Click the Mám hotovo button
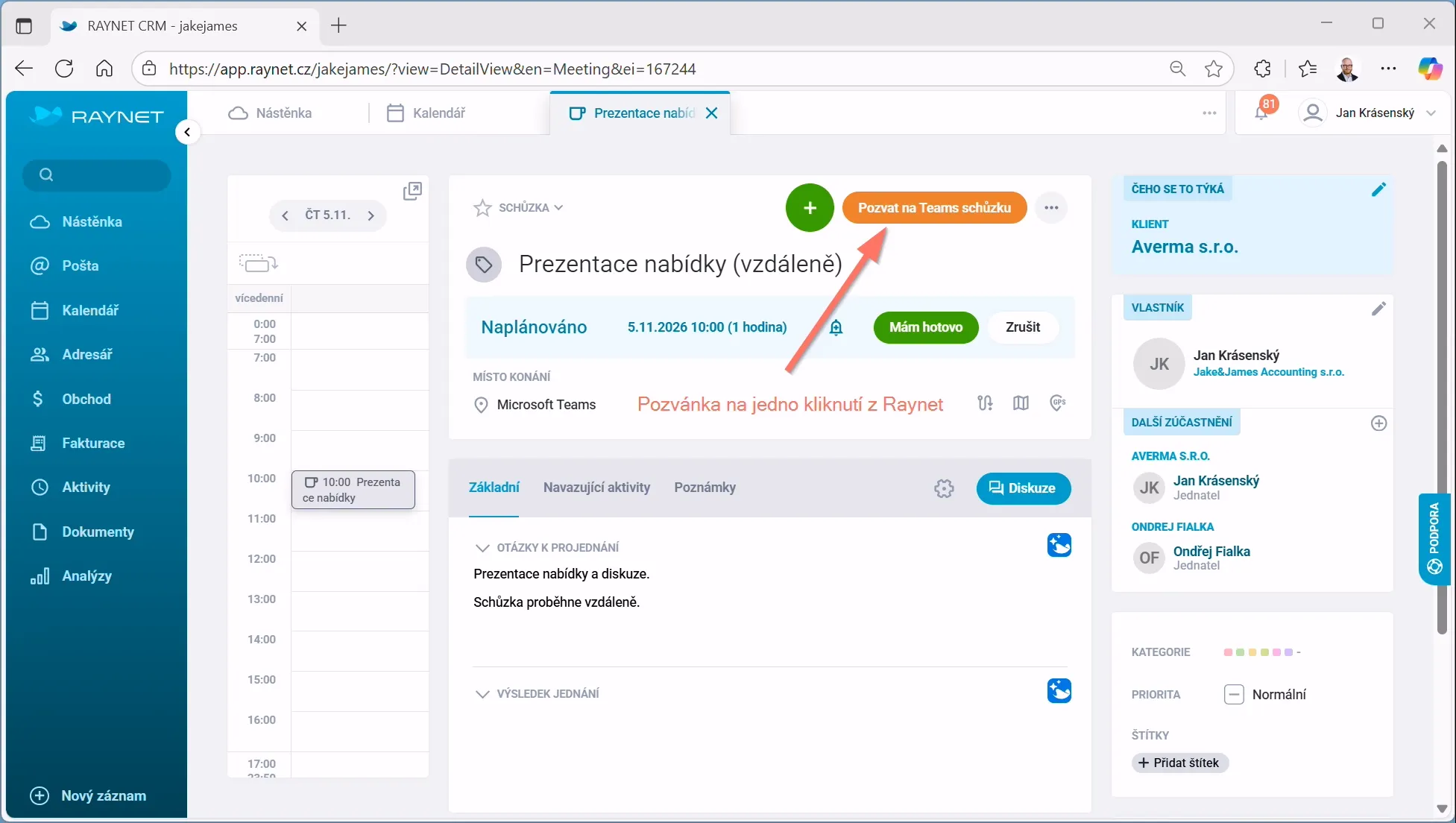Image resolution: width=1456 pixels, height=823 pixels. pos(925,327)
